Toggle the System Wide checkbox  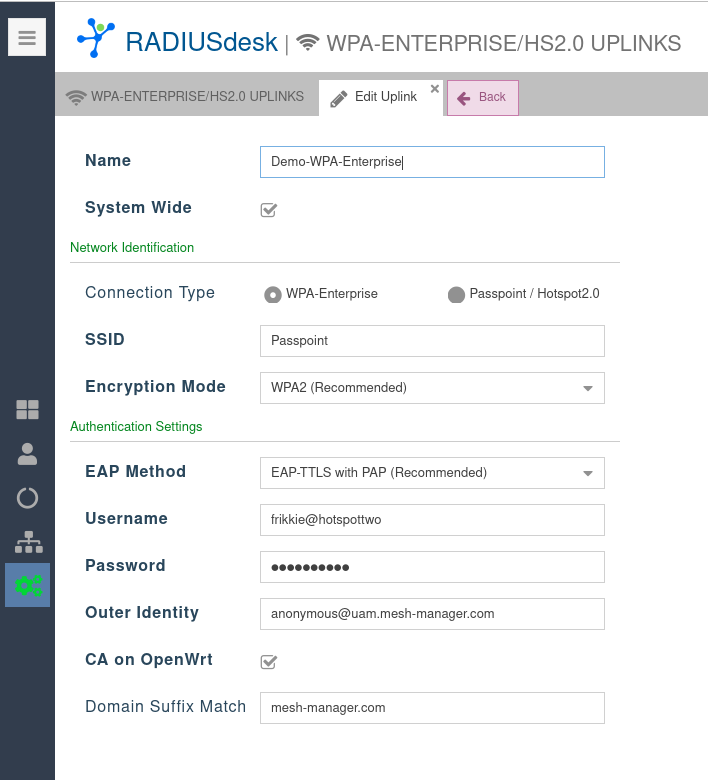coord(268,210)
